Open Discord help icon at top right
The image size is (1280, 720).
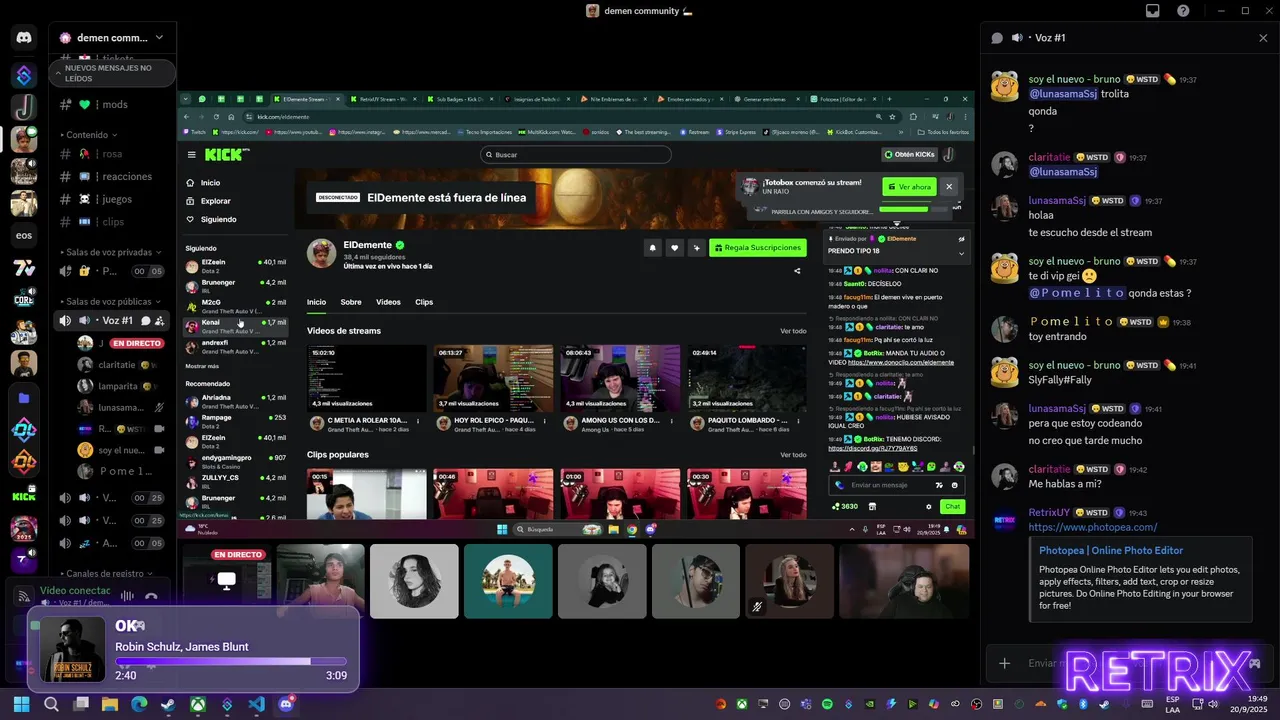click(1183, 11)
